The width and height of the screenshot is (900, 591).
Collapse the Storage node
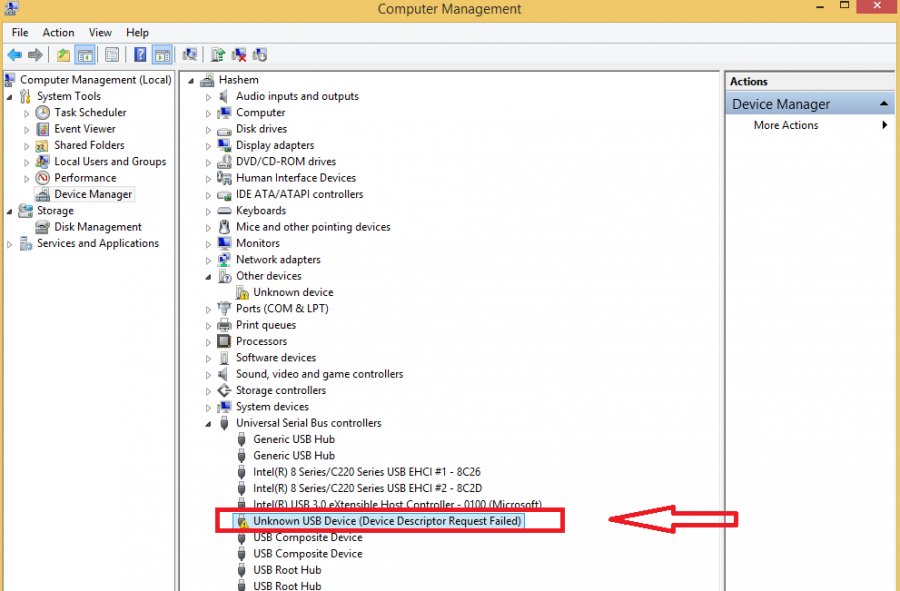click(x=9, y=211)
